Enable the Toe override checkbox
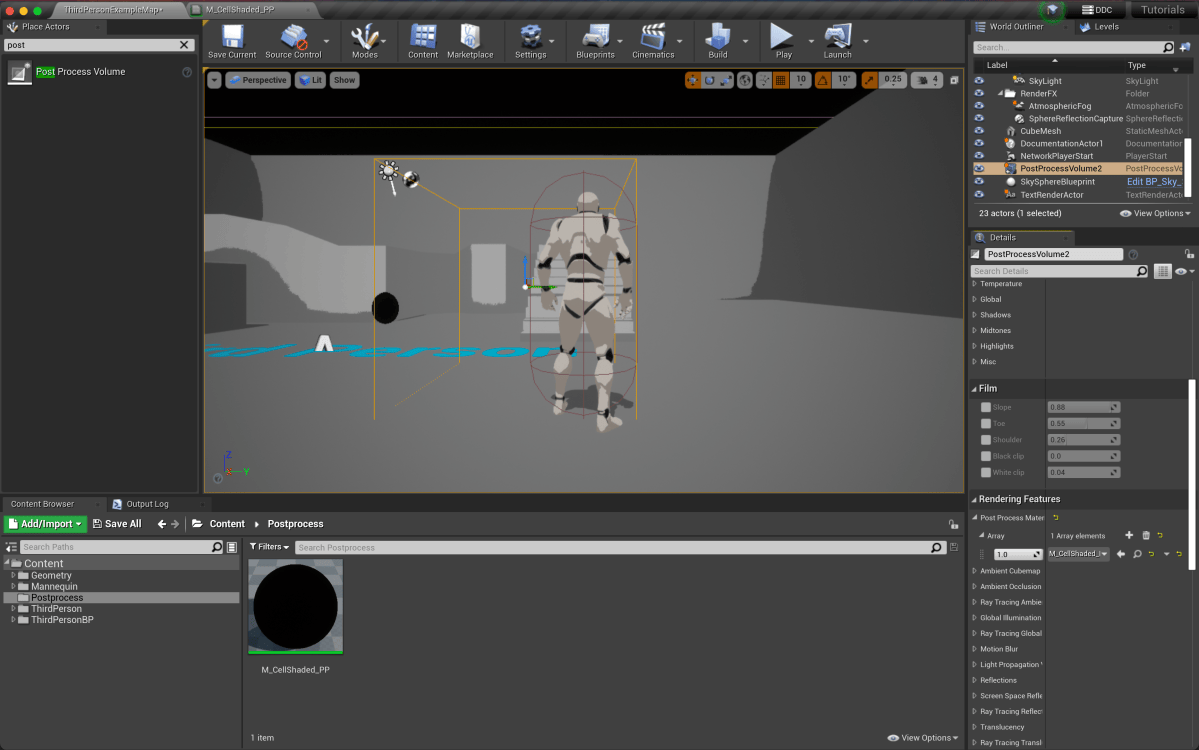 (x=986, y=424)
